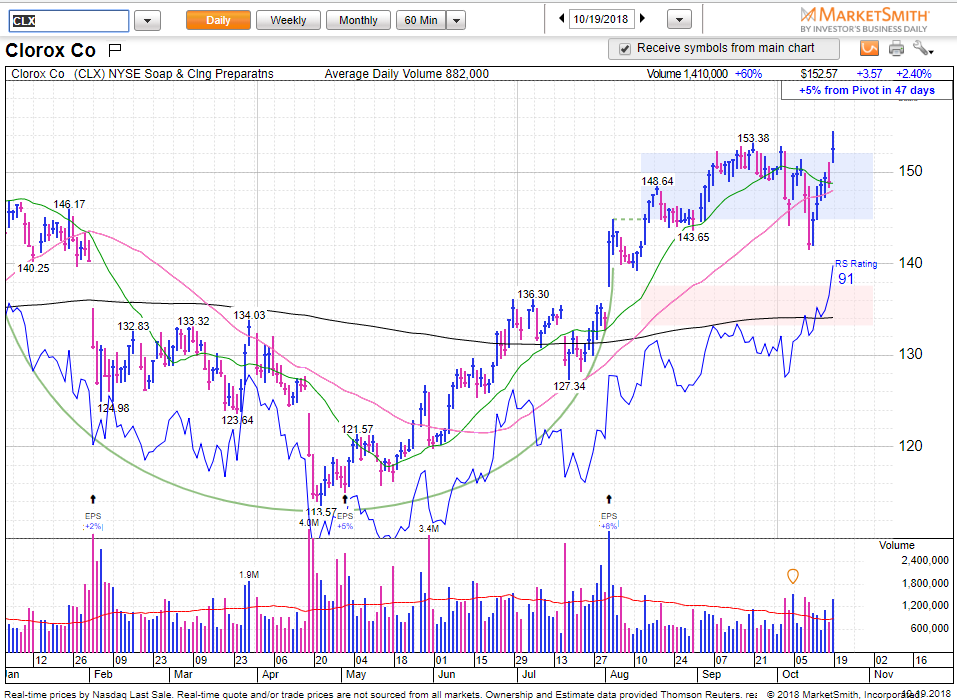Click the 146.17 price label
The width and height of the screenshot is (957, 700).
click(70, 204)
